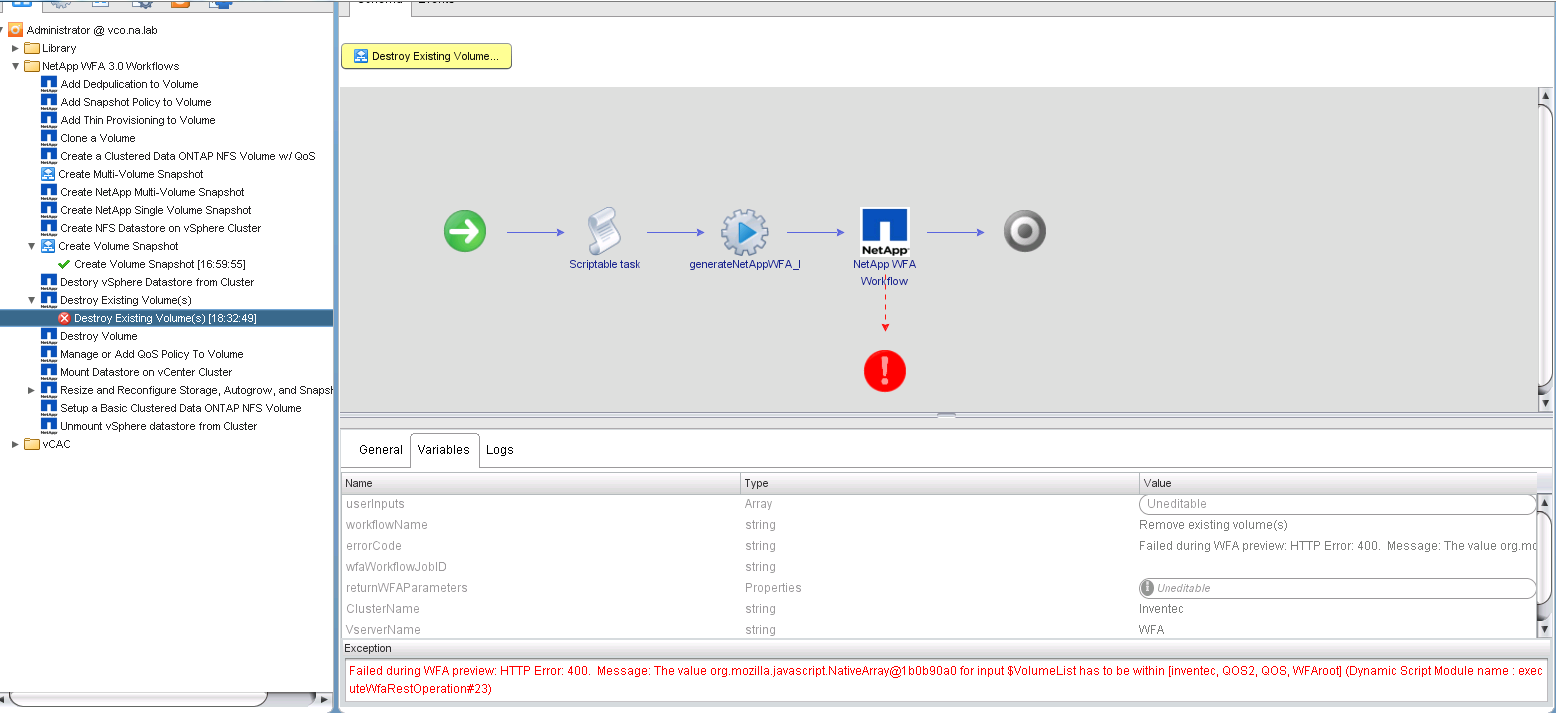Select the workflowName variable row
This screenshot has height=713, width=1556.
(x=939, y=525)
